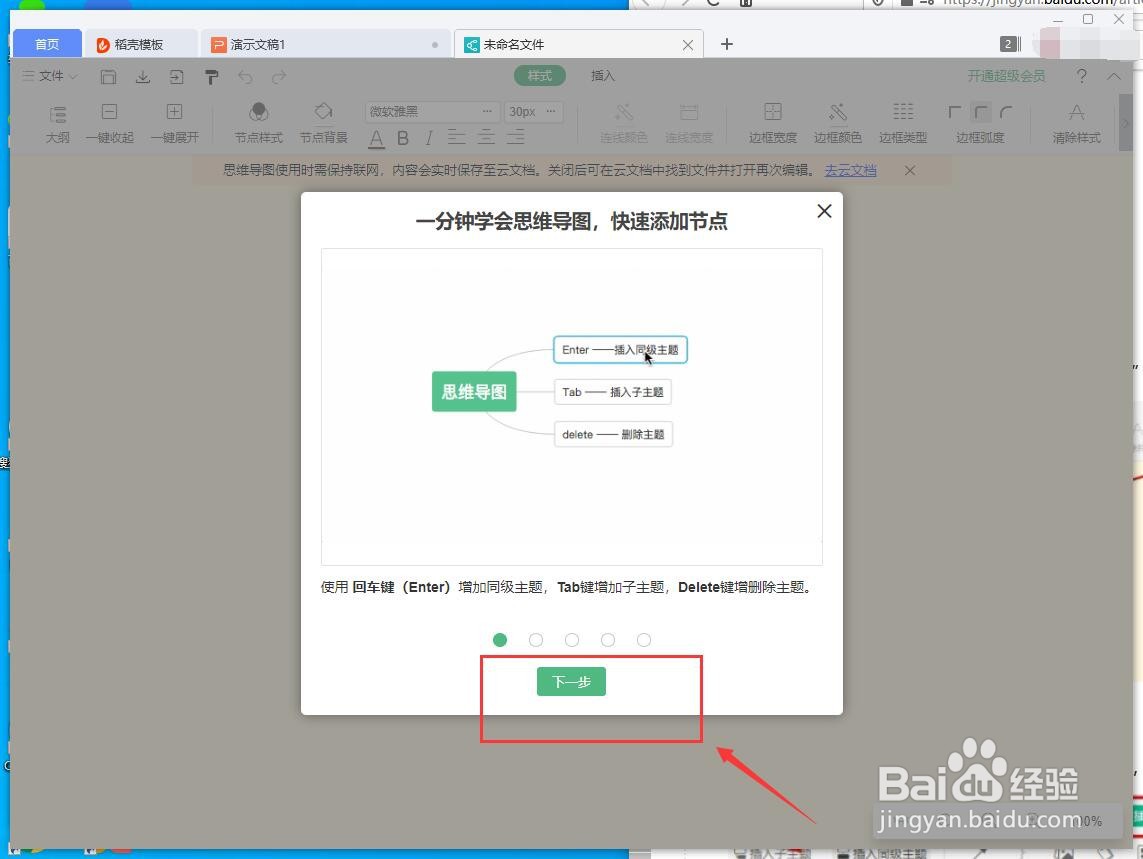
Task: Select fifth tutorial page dot
Action: [644, 640]
